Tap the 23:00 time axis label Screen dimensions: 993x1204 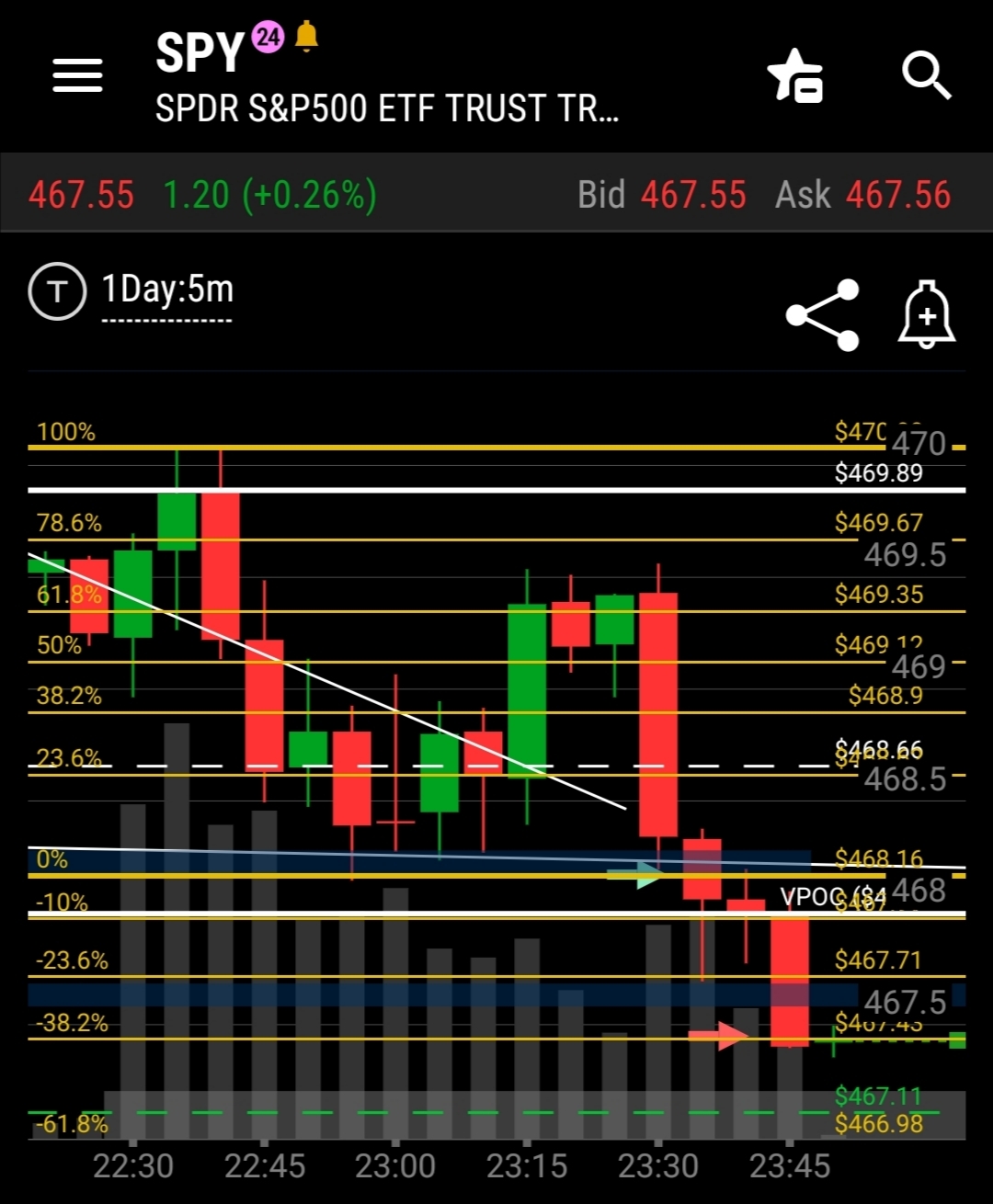tap(395, 1166)
